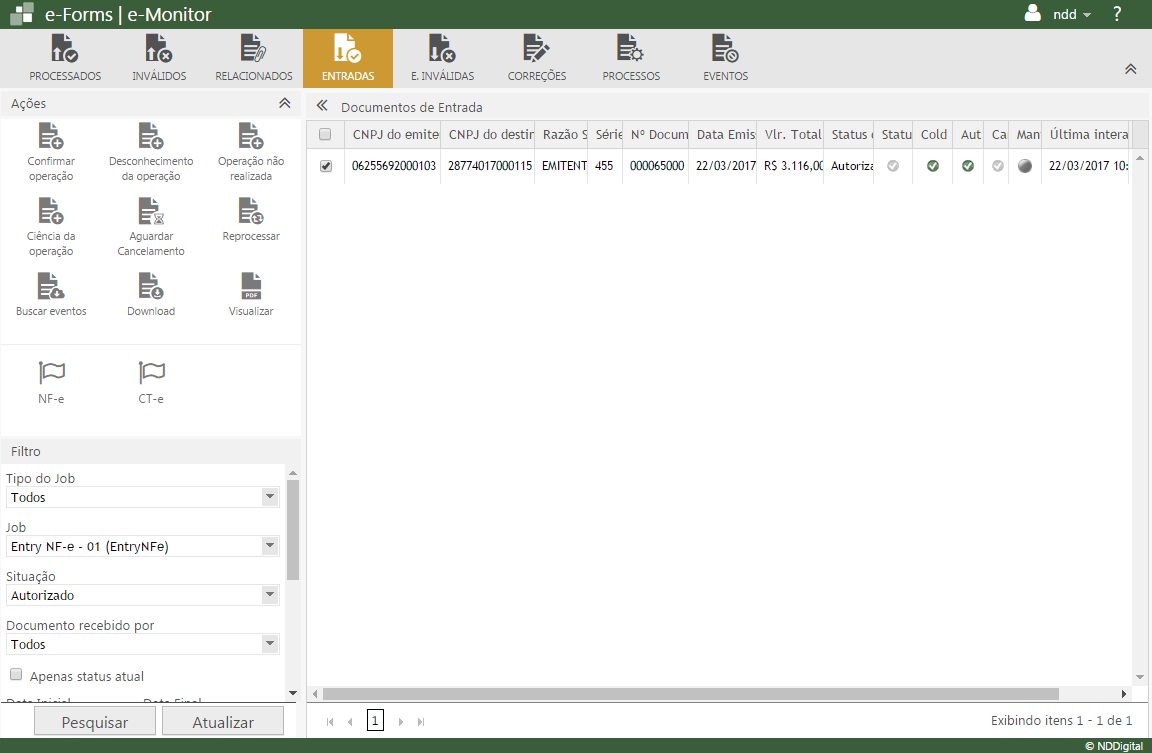Open the Correções tab

pyautogui.click(x=536, y=58)
